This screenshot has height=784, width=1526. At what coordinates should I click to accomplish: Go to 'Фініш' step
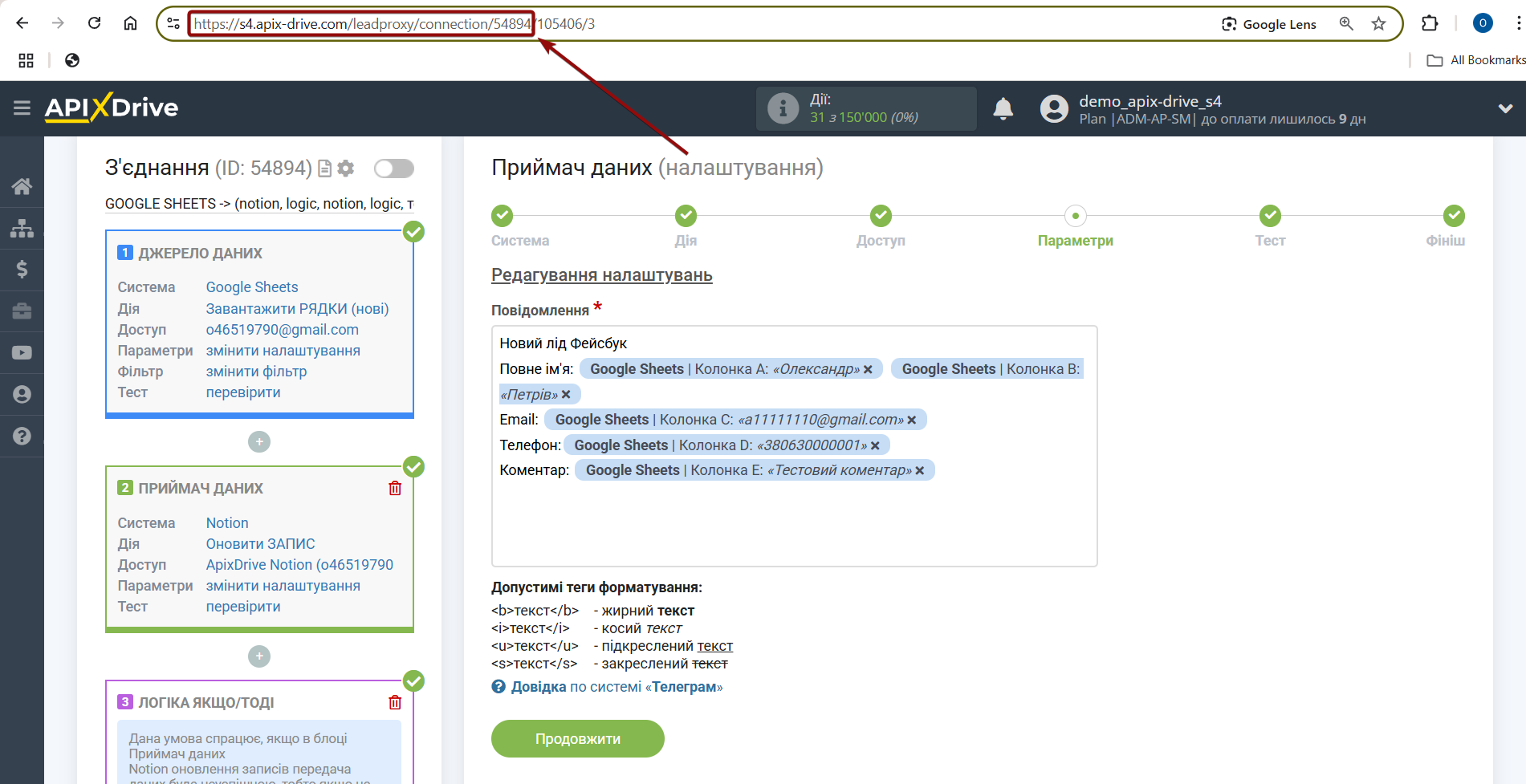(1454, 215)
